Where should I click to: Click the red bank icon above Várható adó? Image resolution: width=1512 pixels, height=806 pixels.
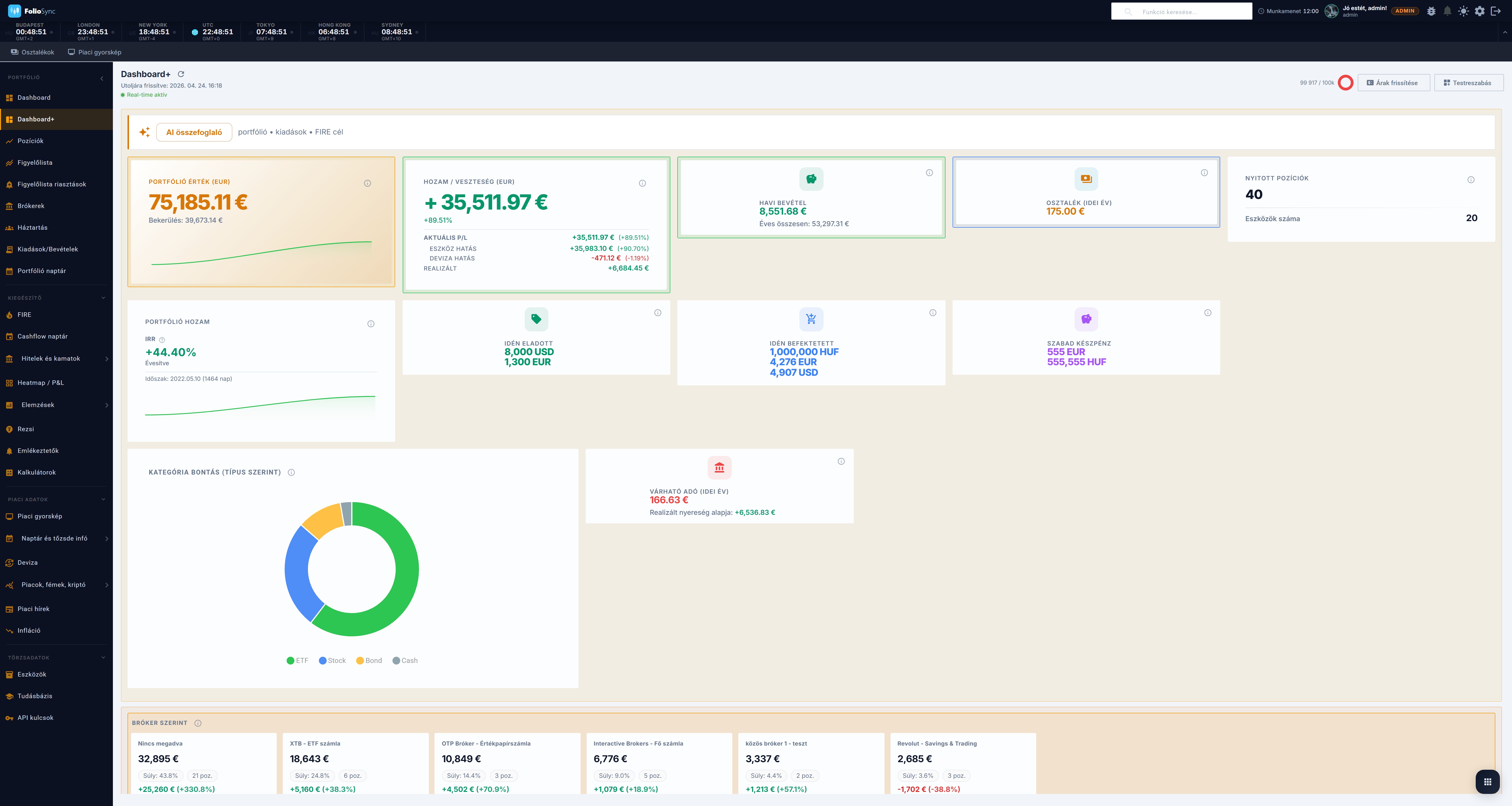pos(720,467)
